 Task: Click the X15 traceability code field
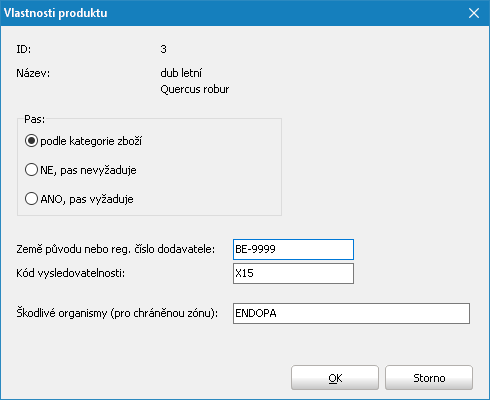point(293,274)
